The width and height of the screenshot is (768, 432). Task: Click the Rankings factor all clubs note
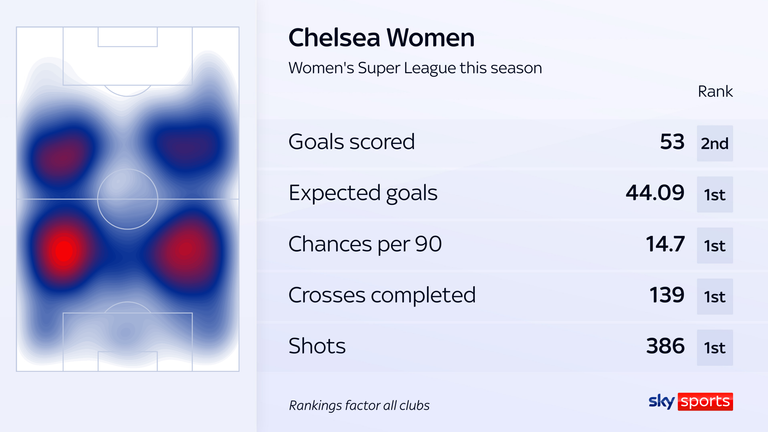(359, 406)
